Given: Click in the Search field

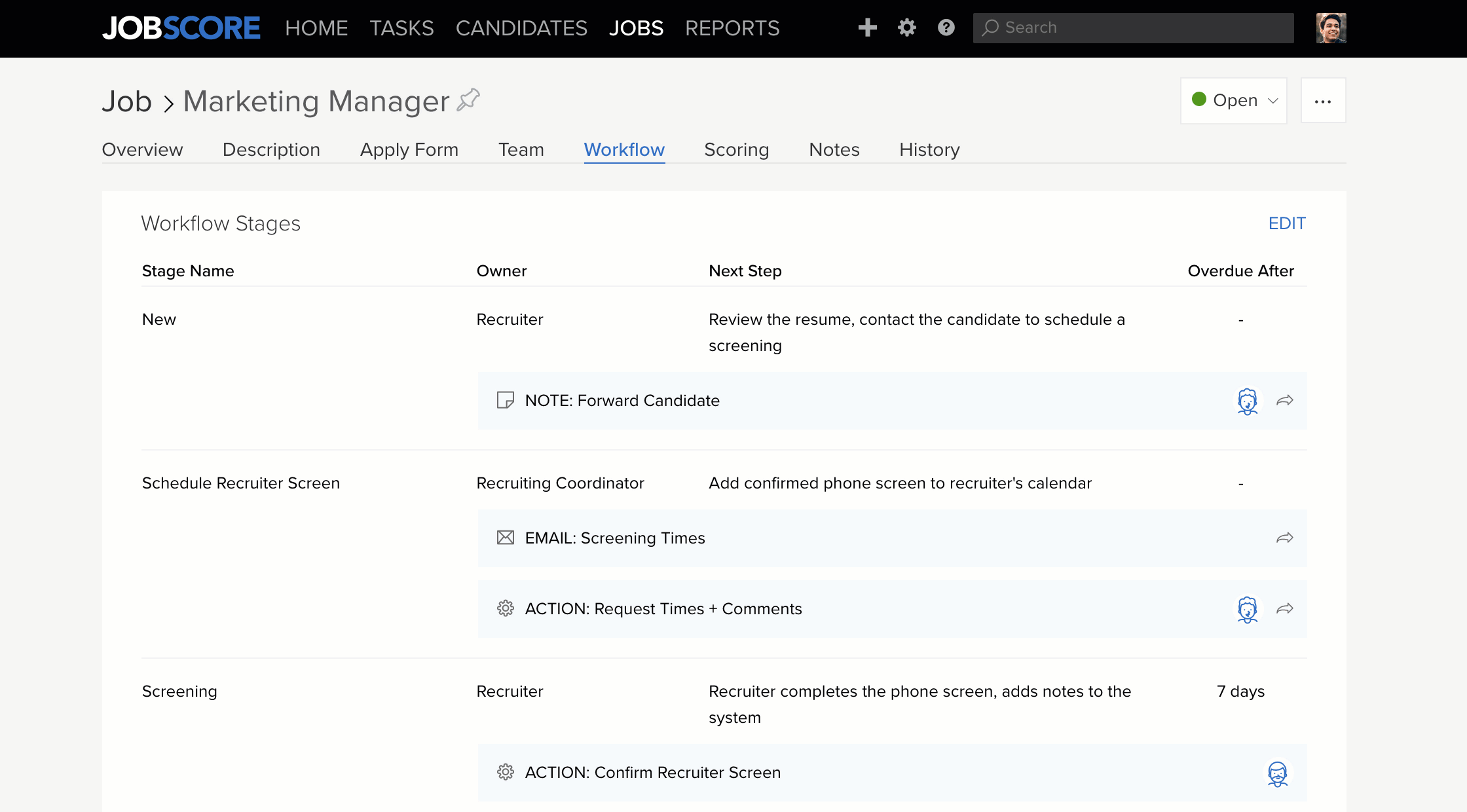Looking at the screenshot, I should point(1133,28).
